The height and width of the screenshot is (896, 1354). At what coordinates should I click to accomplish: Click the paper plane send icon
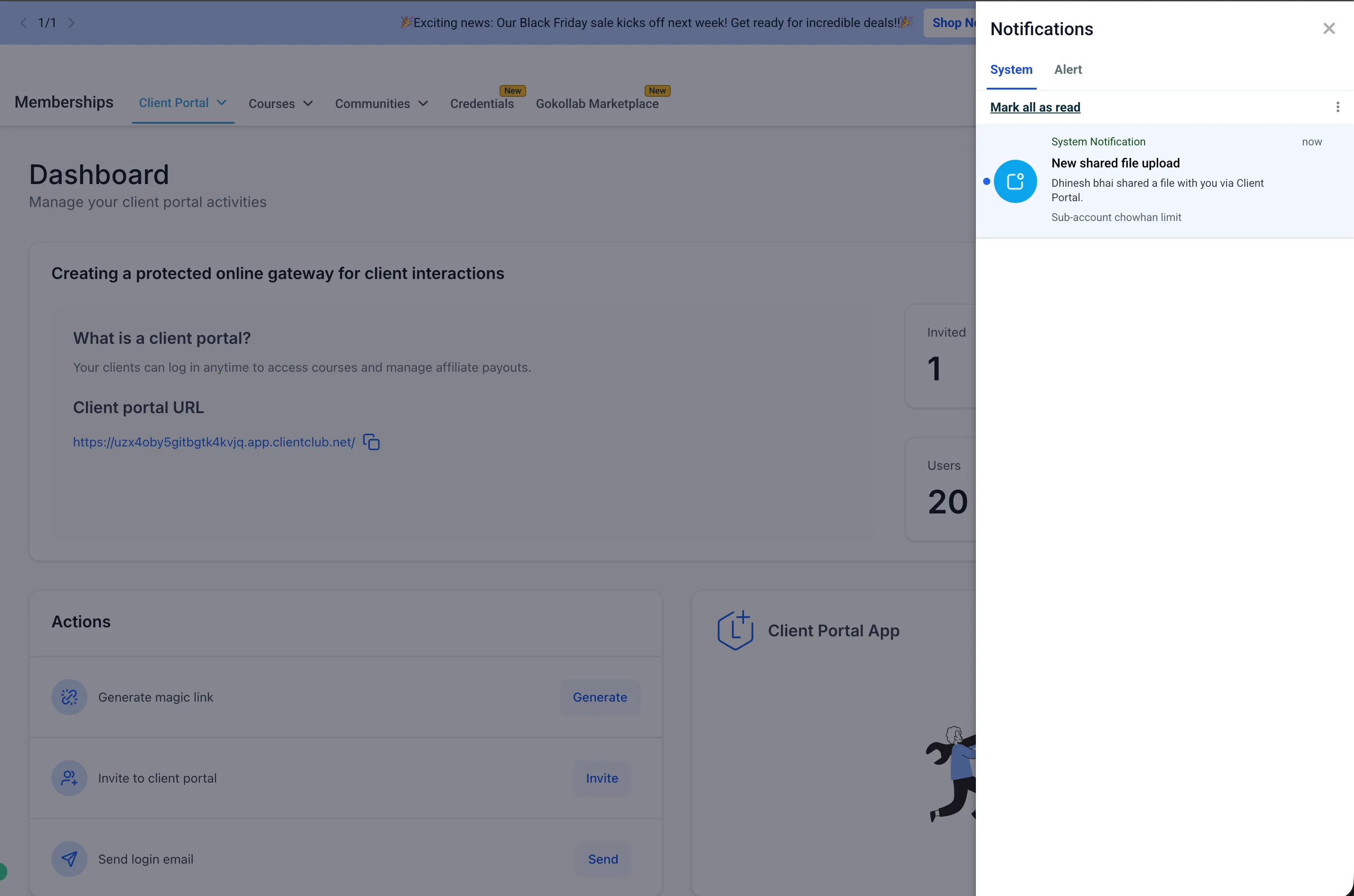pos(69,859)
